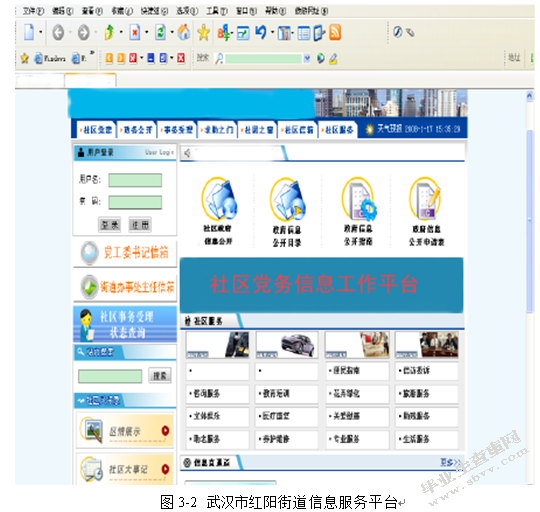540x512 pixels.
Task: Expand the links bar chevron overflow
Action: [x=92, y=53]
